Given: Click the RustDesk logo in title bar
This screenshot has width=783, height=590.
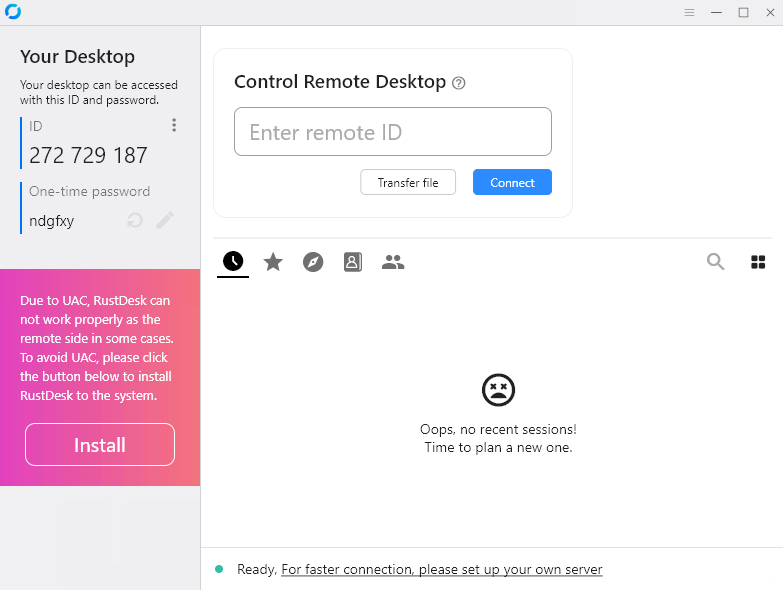Looking at the screenshot, I should [13, 12].
